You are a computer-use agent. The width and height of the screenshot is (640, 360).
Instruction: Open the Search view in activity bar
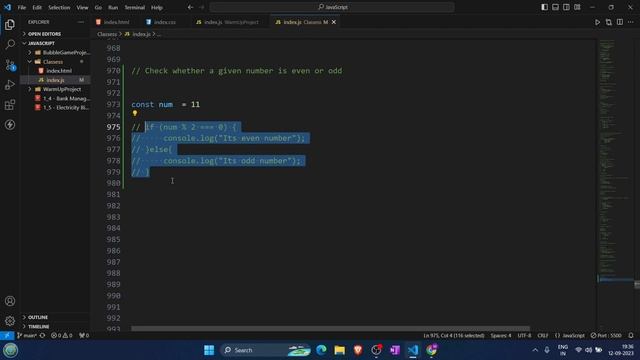pyautogui.click(x=10, y=44)
